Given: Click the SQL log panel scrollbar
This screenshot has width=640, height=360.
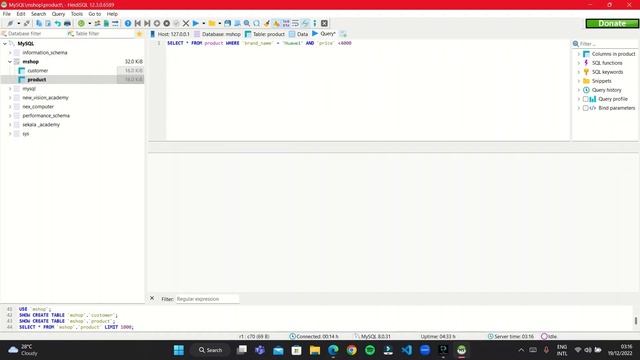Looking at the screenshot, I should pos(636,321).
